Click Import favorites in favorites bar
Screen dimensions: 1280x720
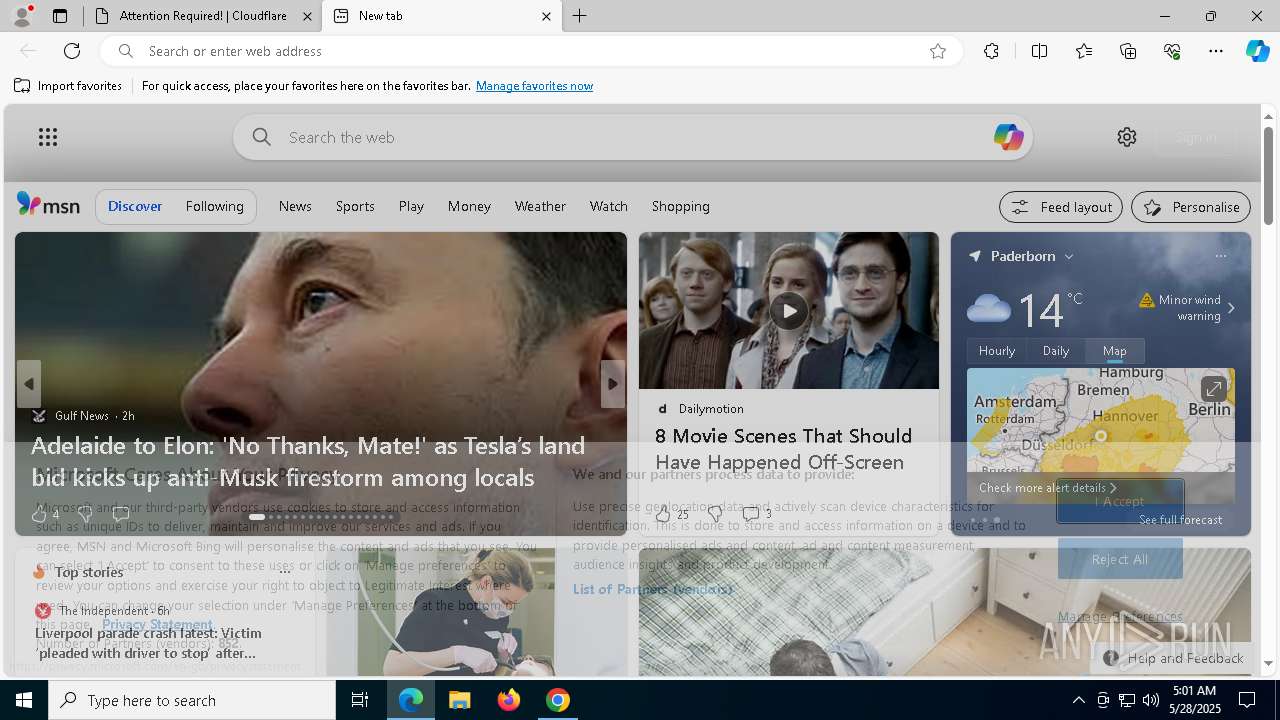(68, 86)
